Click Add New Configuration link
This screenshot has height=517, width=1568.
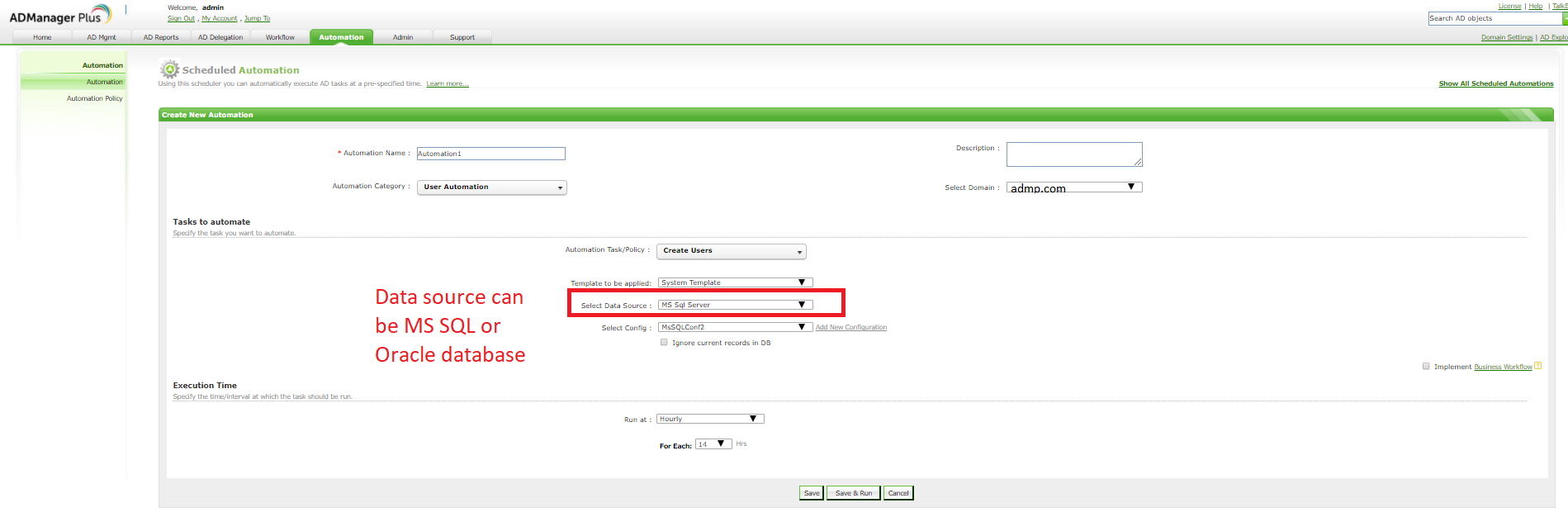[851, 327]
